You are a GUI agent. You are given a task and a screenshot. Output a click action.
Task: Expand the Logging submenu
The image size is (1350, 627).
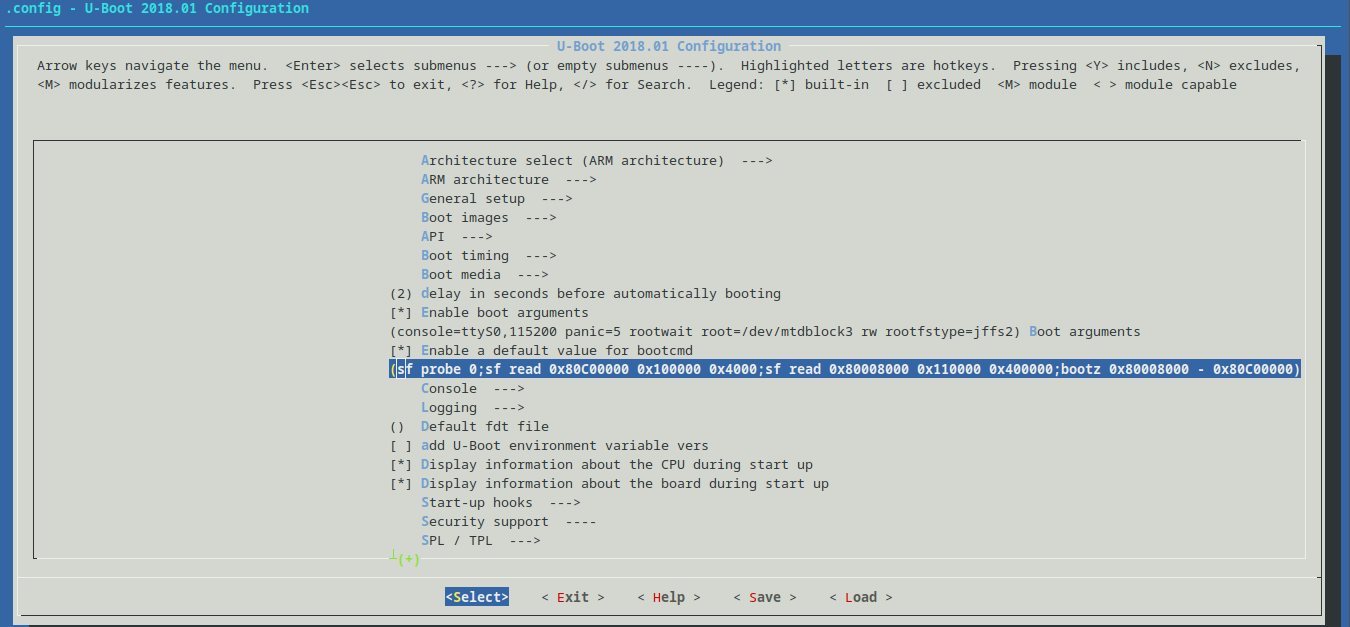tap(473, 408)
